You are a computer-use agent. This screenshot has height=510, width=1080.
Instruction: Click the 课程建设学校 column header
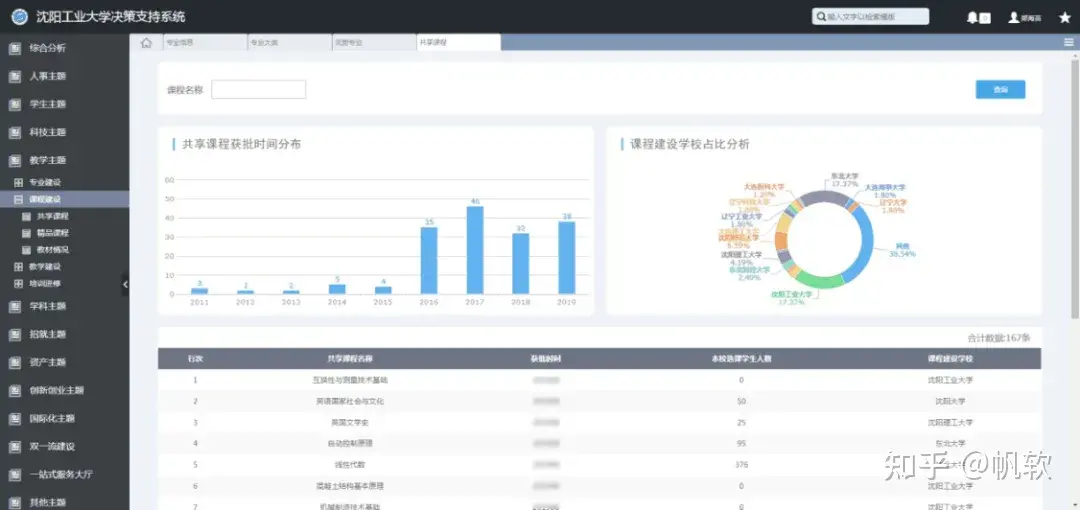(x=950, y=359)
